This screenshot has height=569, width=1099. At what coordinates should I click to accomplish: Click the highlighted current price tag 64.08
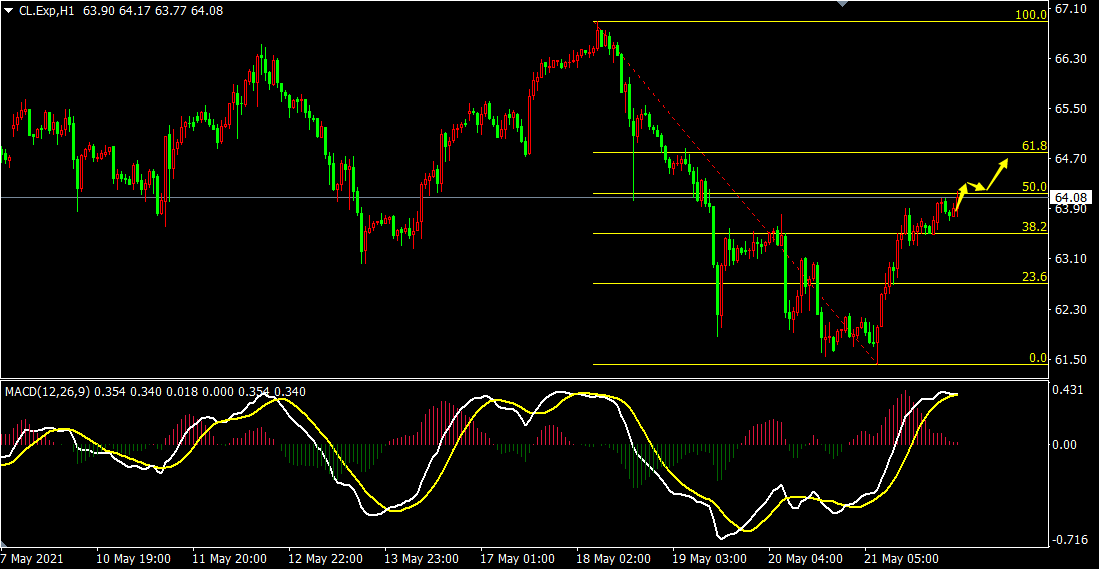point(1070,197)
